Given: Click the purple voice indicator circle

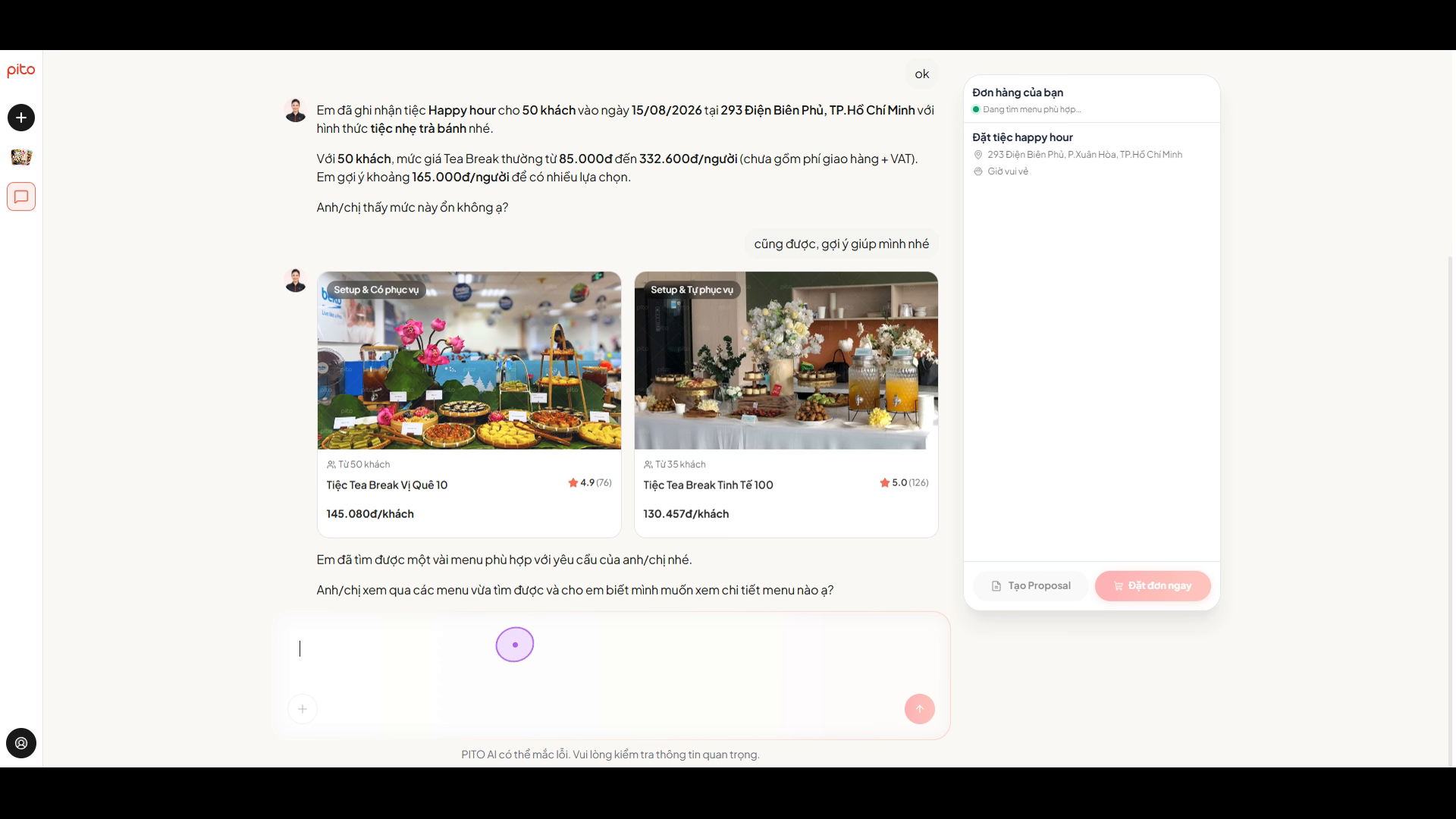Looking at the screenshot, I should [515, 645].
